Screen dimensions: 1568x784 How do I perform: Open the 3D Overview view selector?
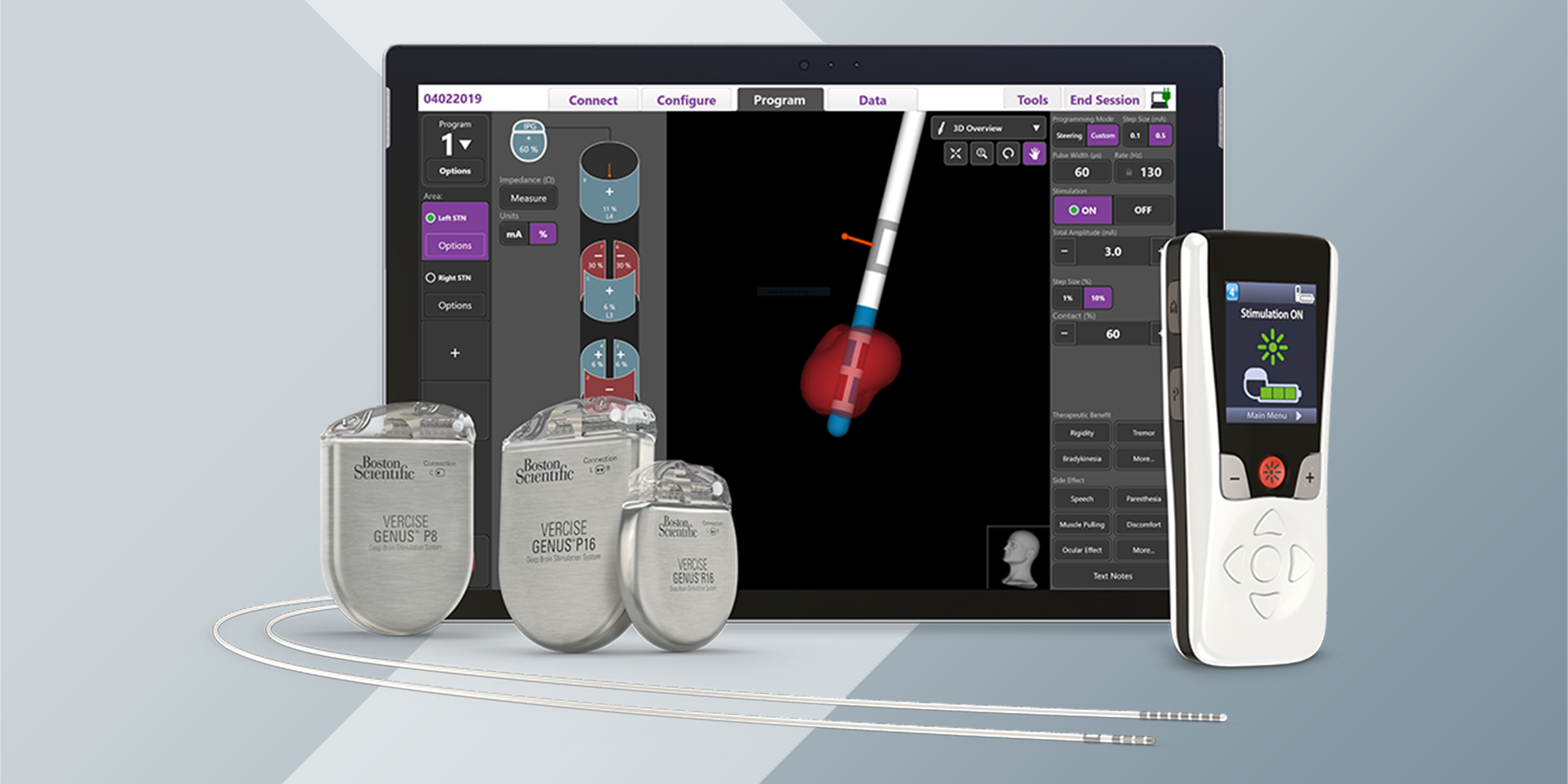[987, 129]
